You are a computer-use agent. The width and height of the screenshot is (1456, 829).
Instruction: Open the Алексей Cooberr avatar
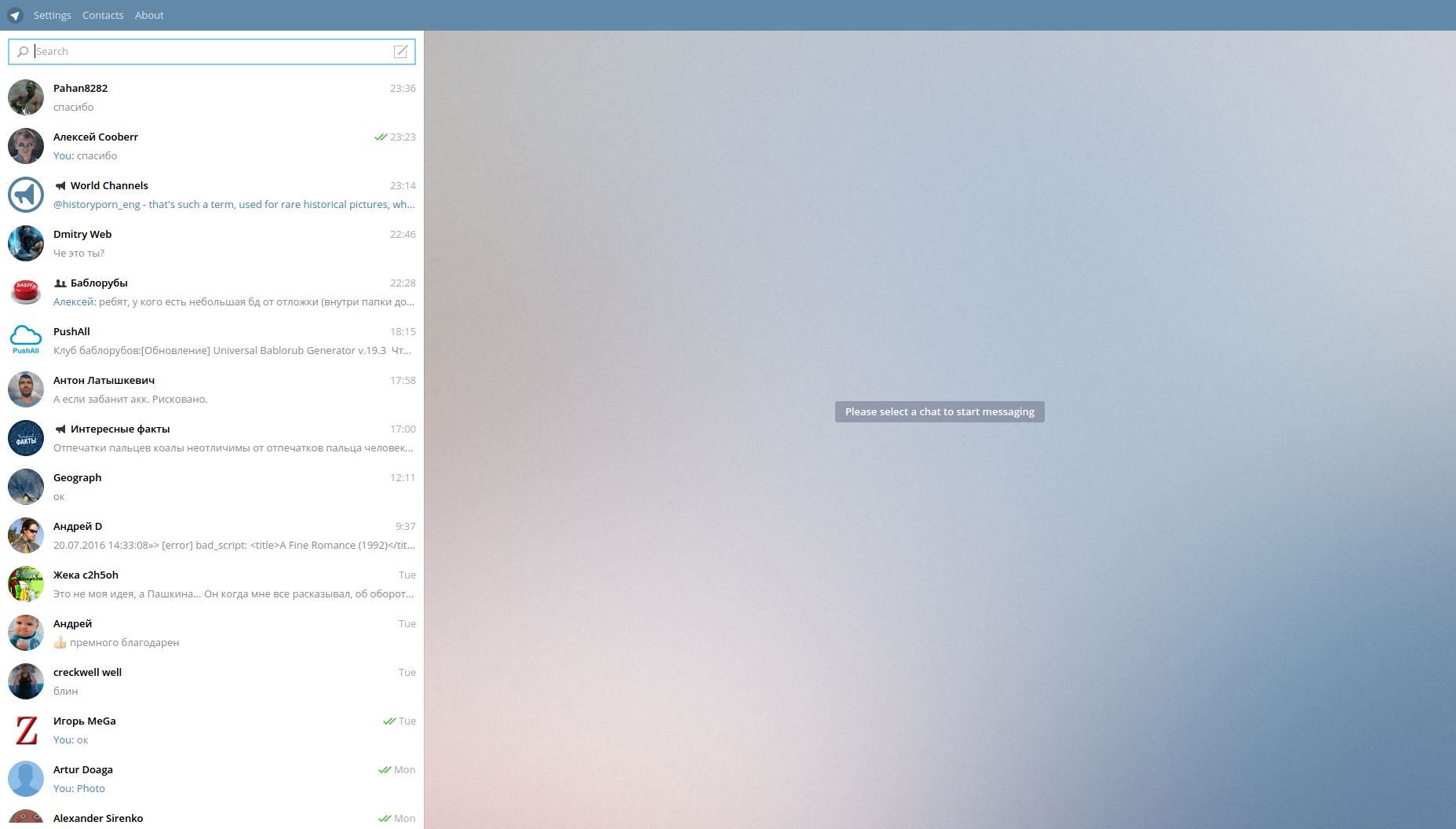coord(26,146)
